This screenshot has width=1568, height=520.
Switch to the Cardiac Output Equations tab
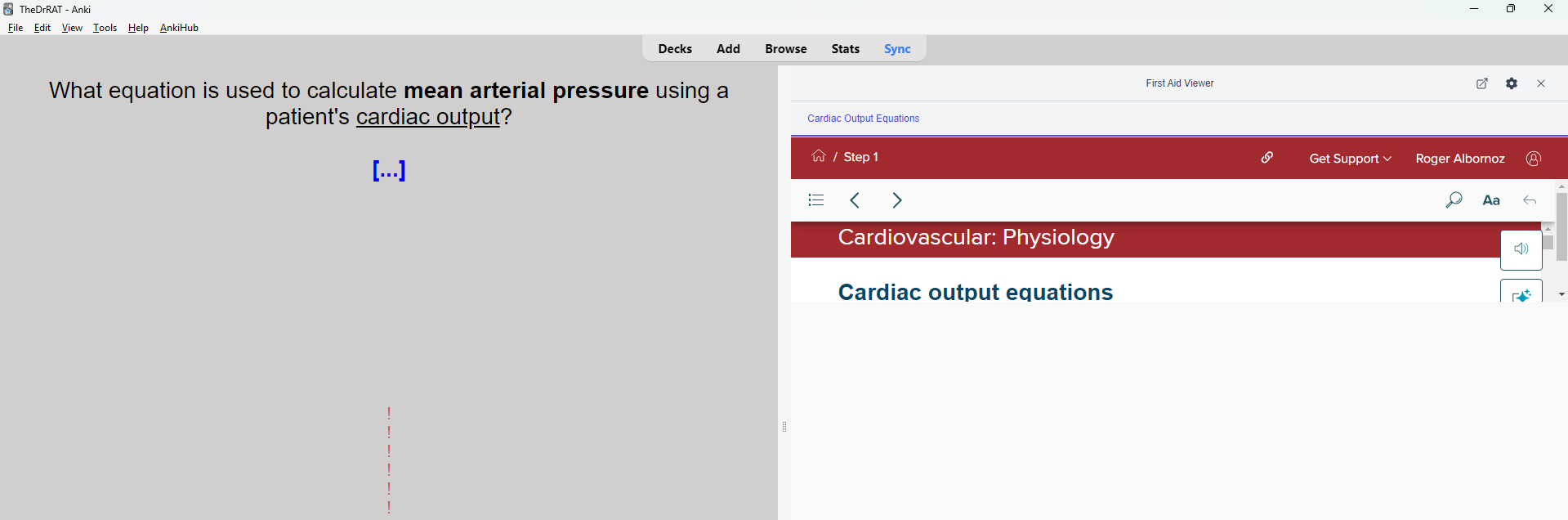point(863,119)
